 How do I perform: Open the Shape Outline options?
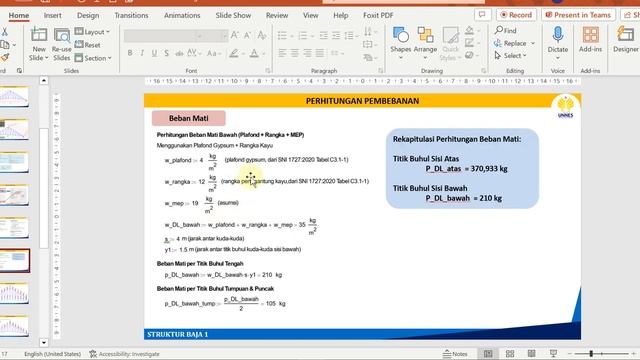[471, 43]
